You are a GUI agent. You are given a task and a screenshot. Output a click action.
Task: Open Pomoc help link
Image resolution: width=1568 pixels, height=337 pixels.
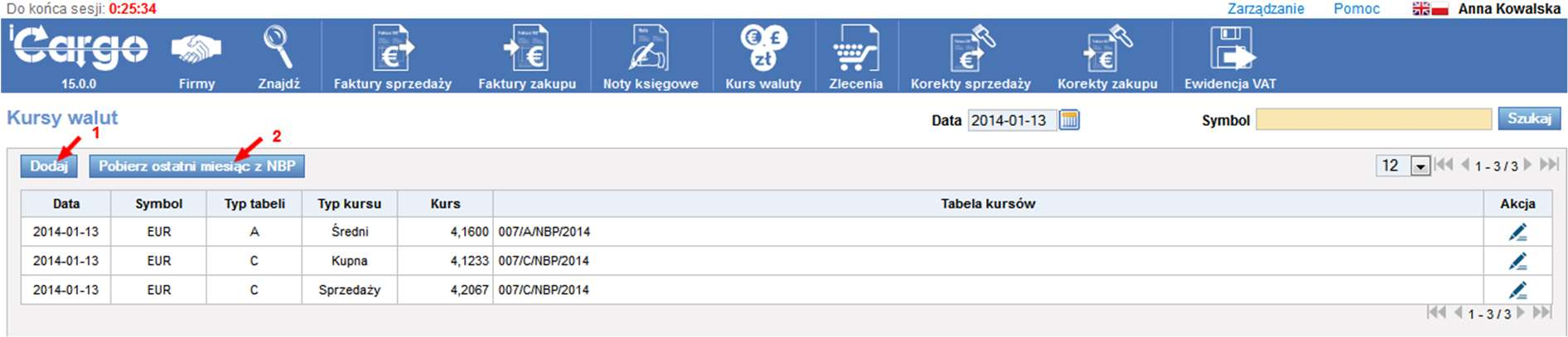[x=1356, y=9]
